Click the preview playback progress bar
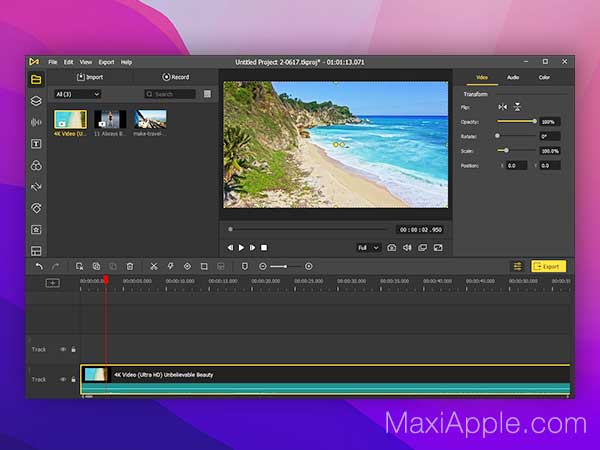This screenshot has height=450, width=600. [x=308, y=229]
